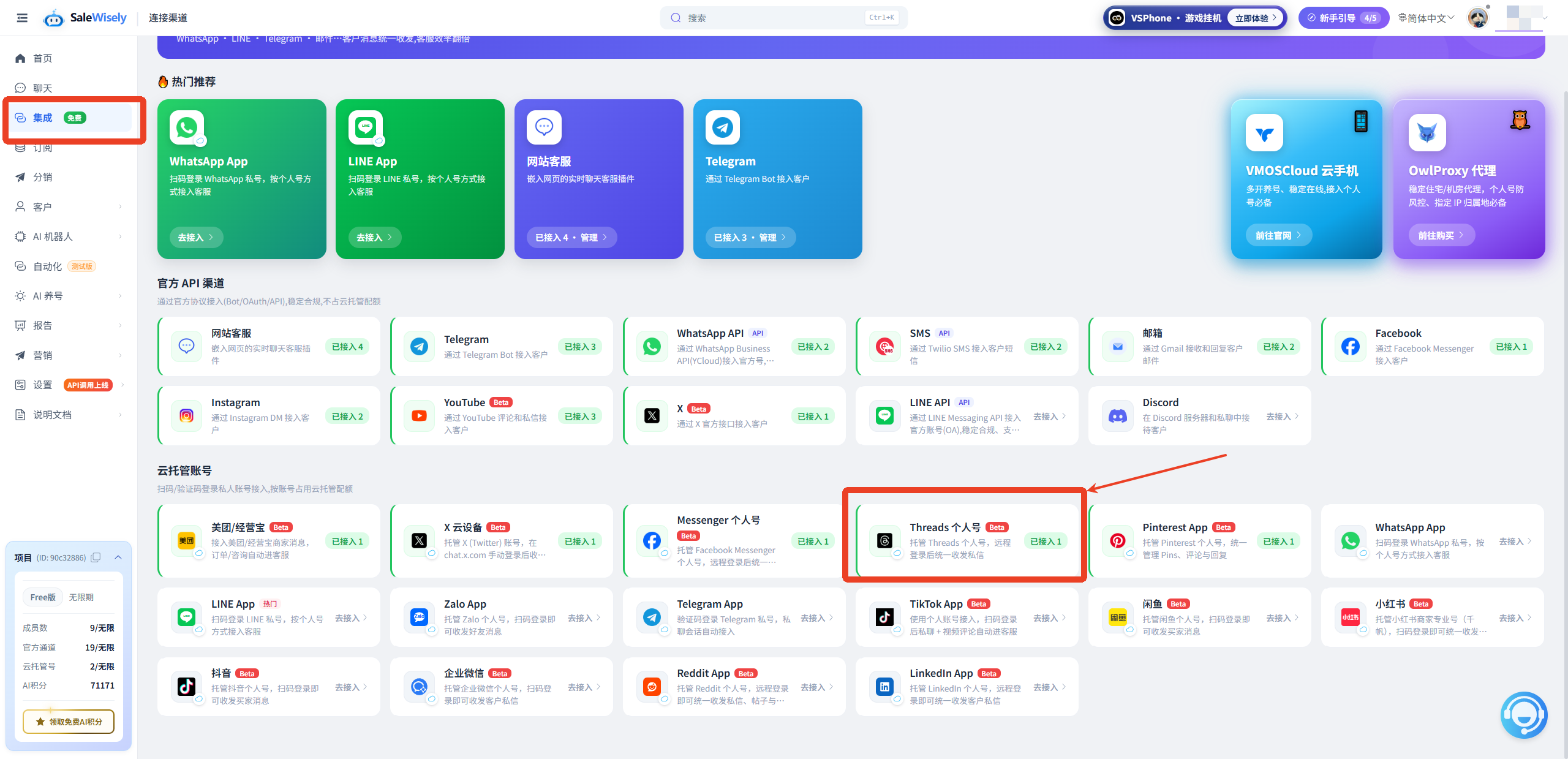Click the LINE App icon in hot recommendations

pos(366,127)
